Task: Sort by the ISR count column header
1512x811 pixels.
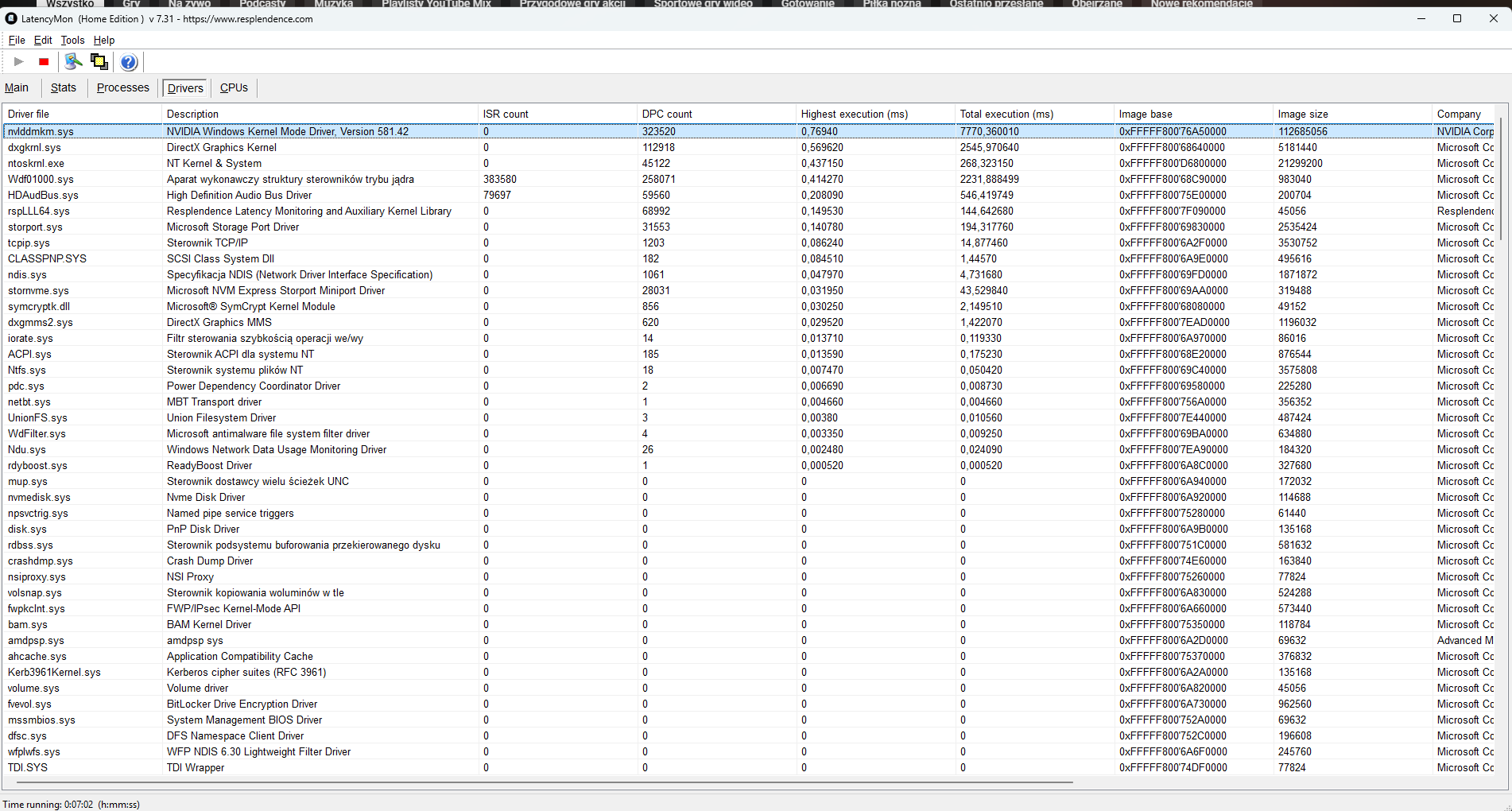Action: pyautogui.click(x=506, y=114)
